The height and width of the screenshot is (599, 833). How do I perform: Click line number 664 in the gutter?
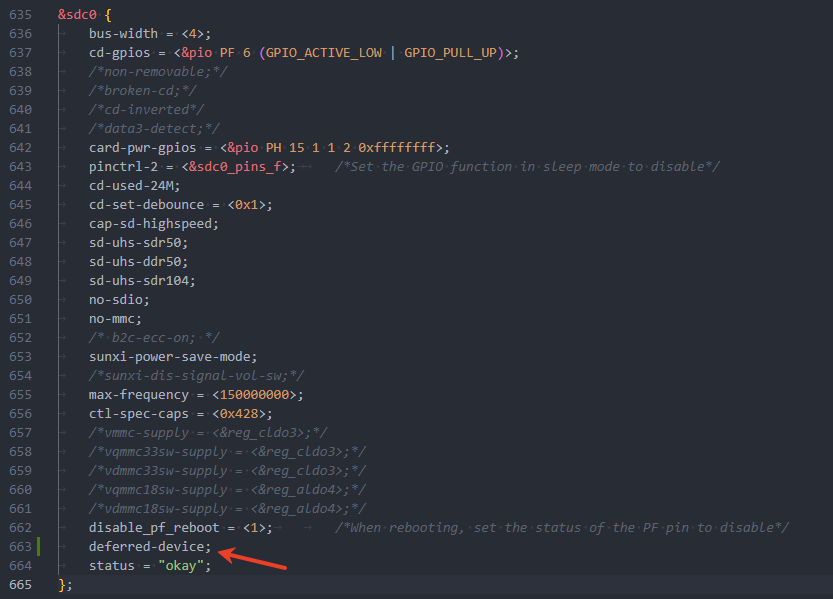(20, 565)
